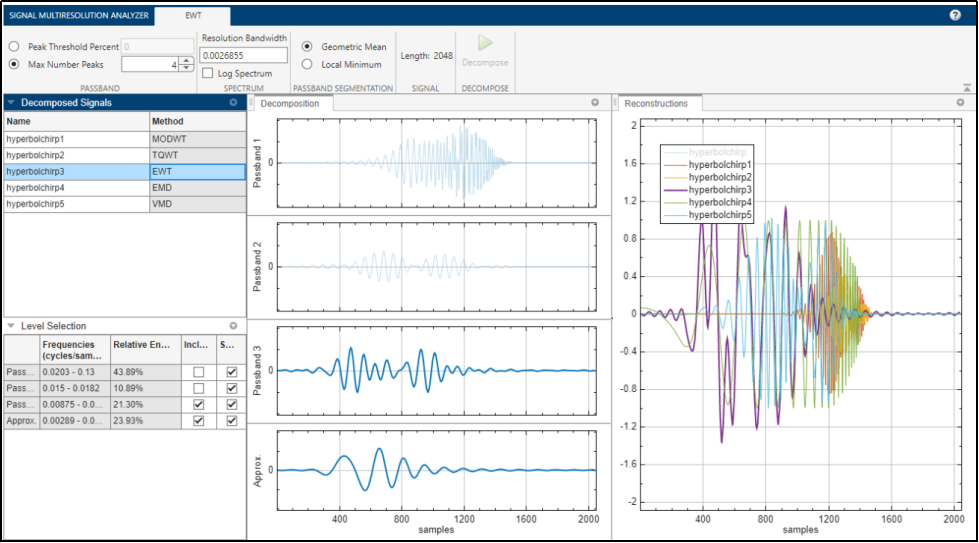The height and width of the screenshot is (543, 979).
Task: Open help via the question mark icon
Action: [955, 15]
